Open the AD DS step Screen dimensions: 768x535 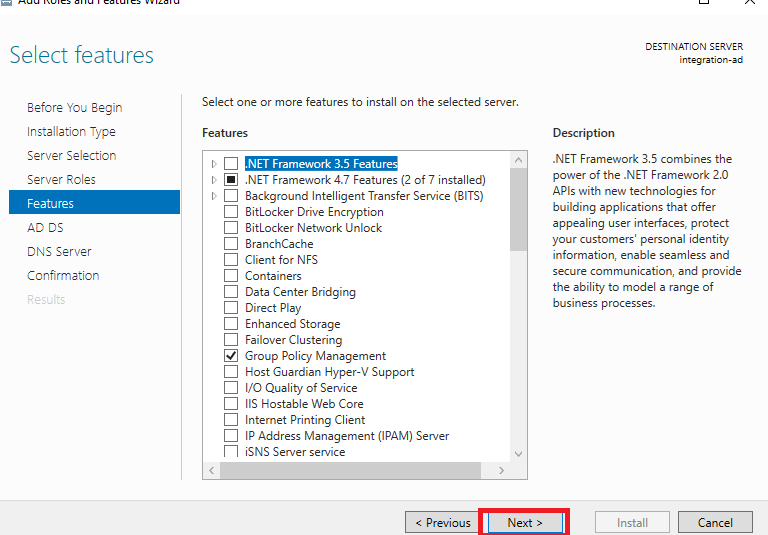point(45,227)
